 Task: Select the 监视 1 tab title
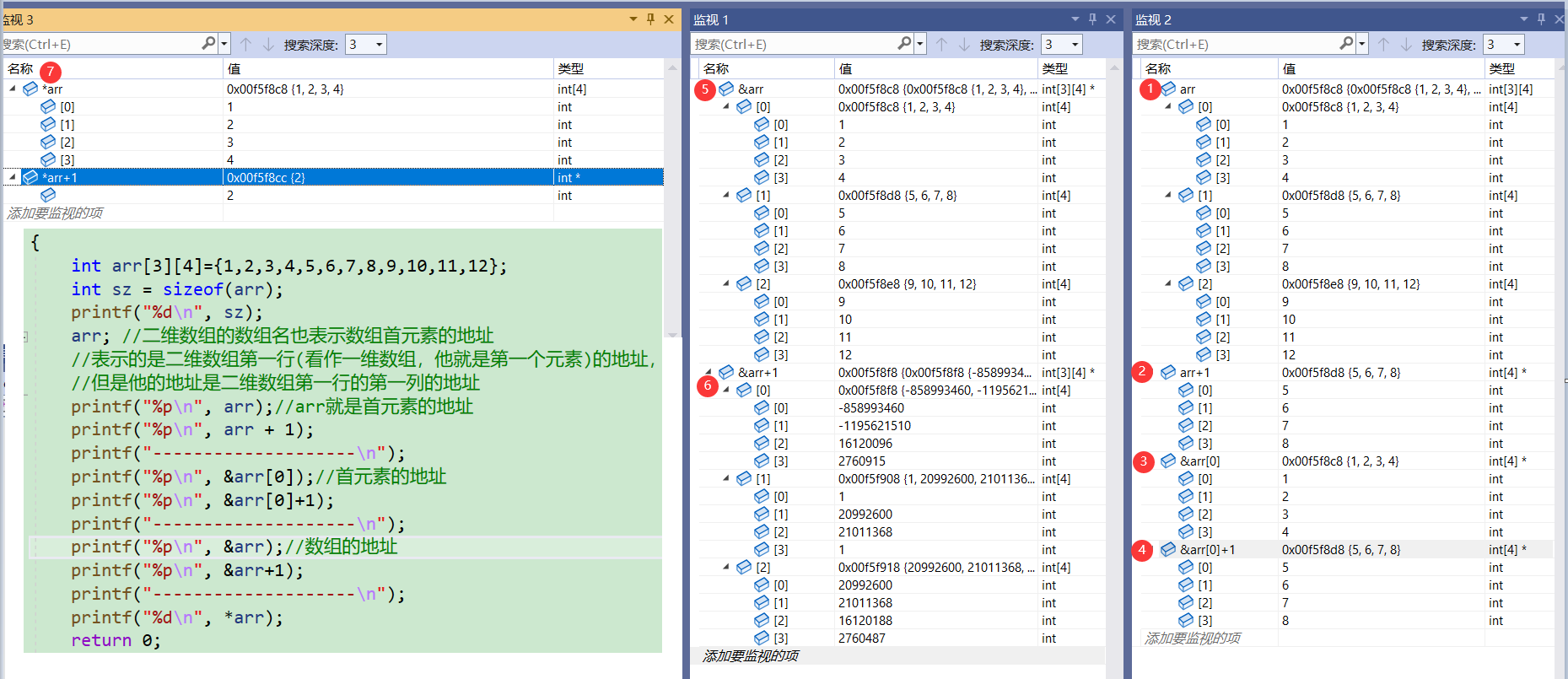(710, 19)
